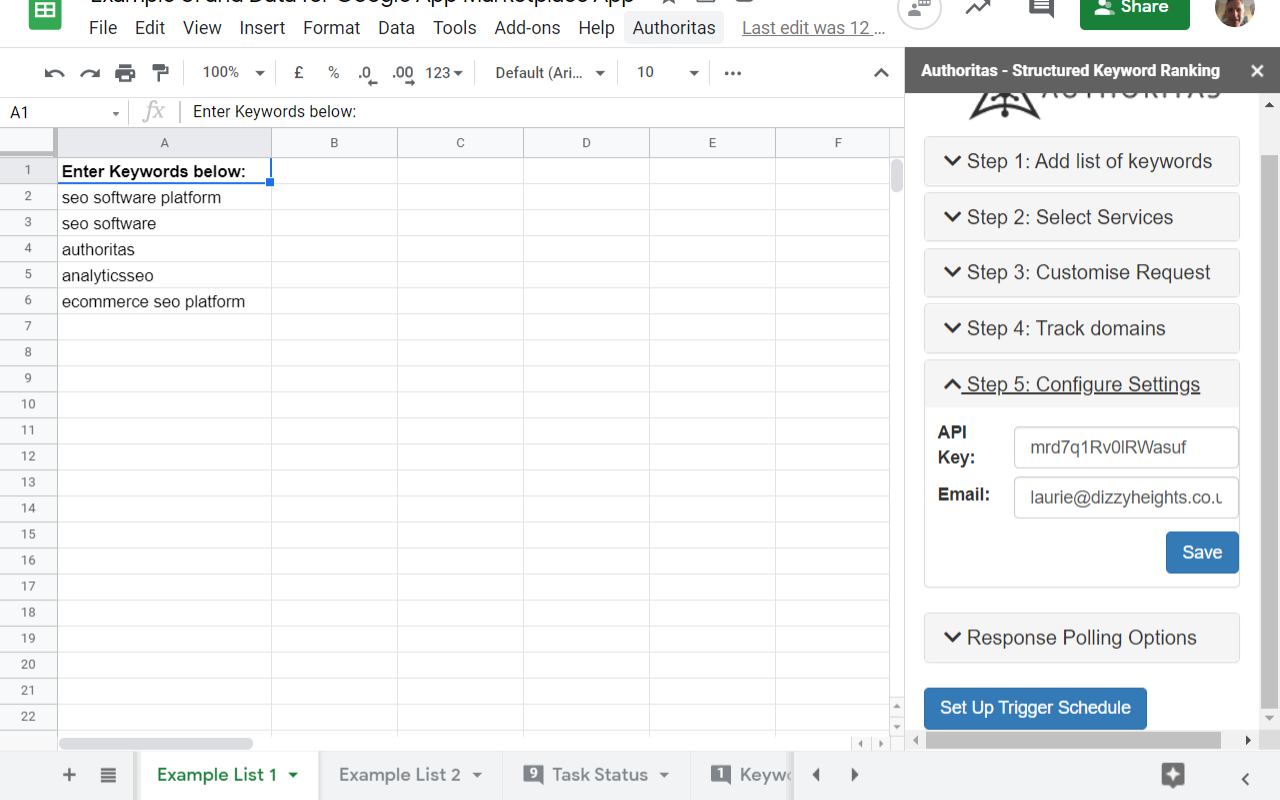Click the Undo arrow icon
Screen dimensions: 1280x800
[x=55, y=73]
